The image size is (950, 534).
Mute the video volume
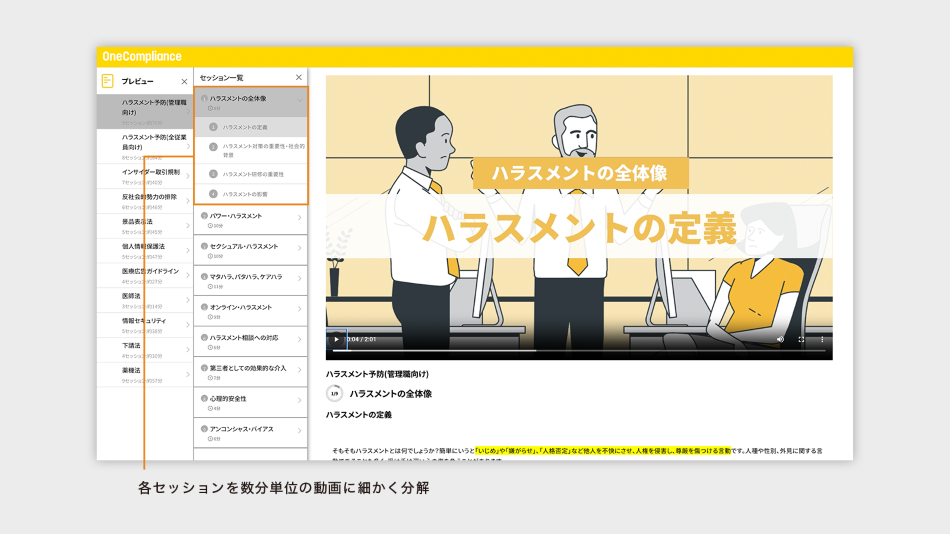click(x=780, y=340)
